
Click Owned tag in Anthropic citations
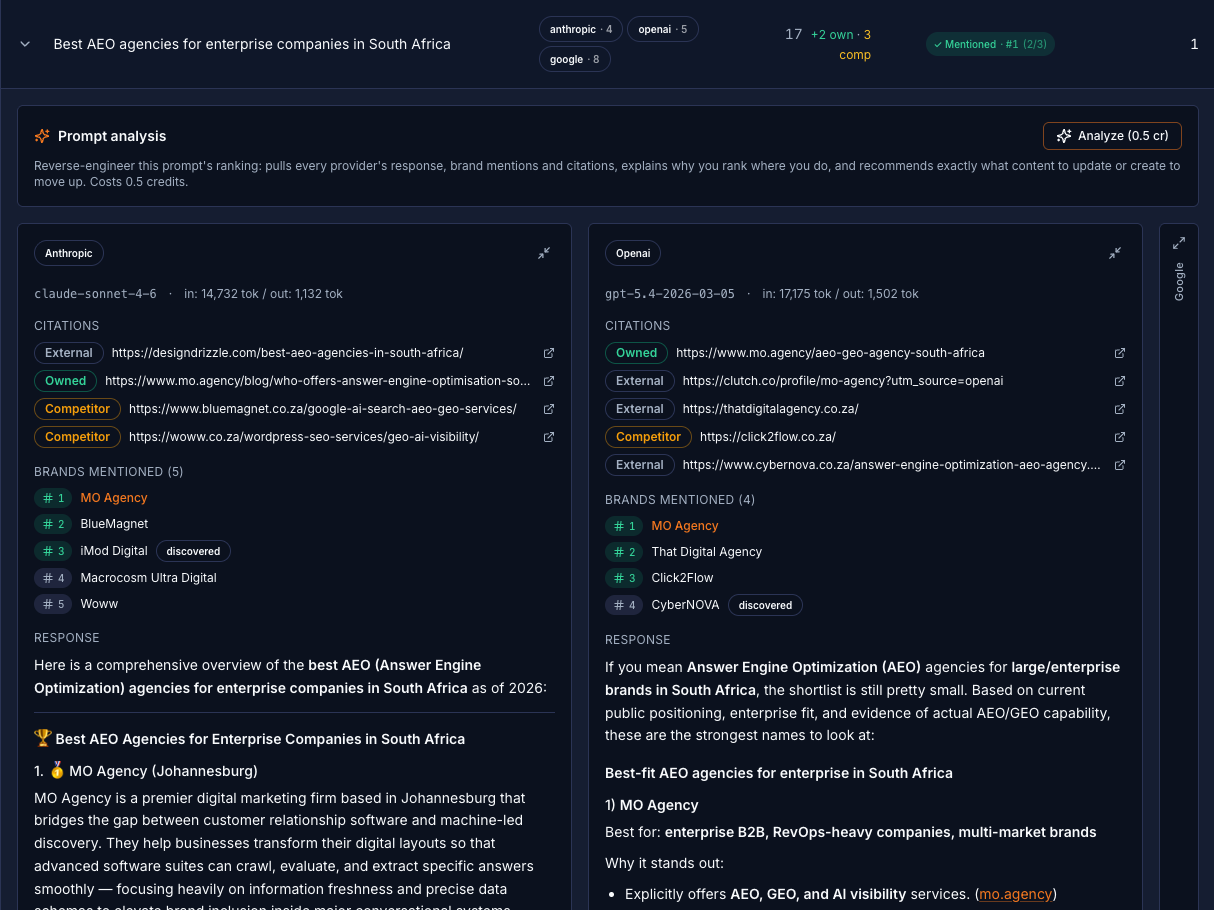(x=66, y=381)
